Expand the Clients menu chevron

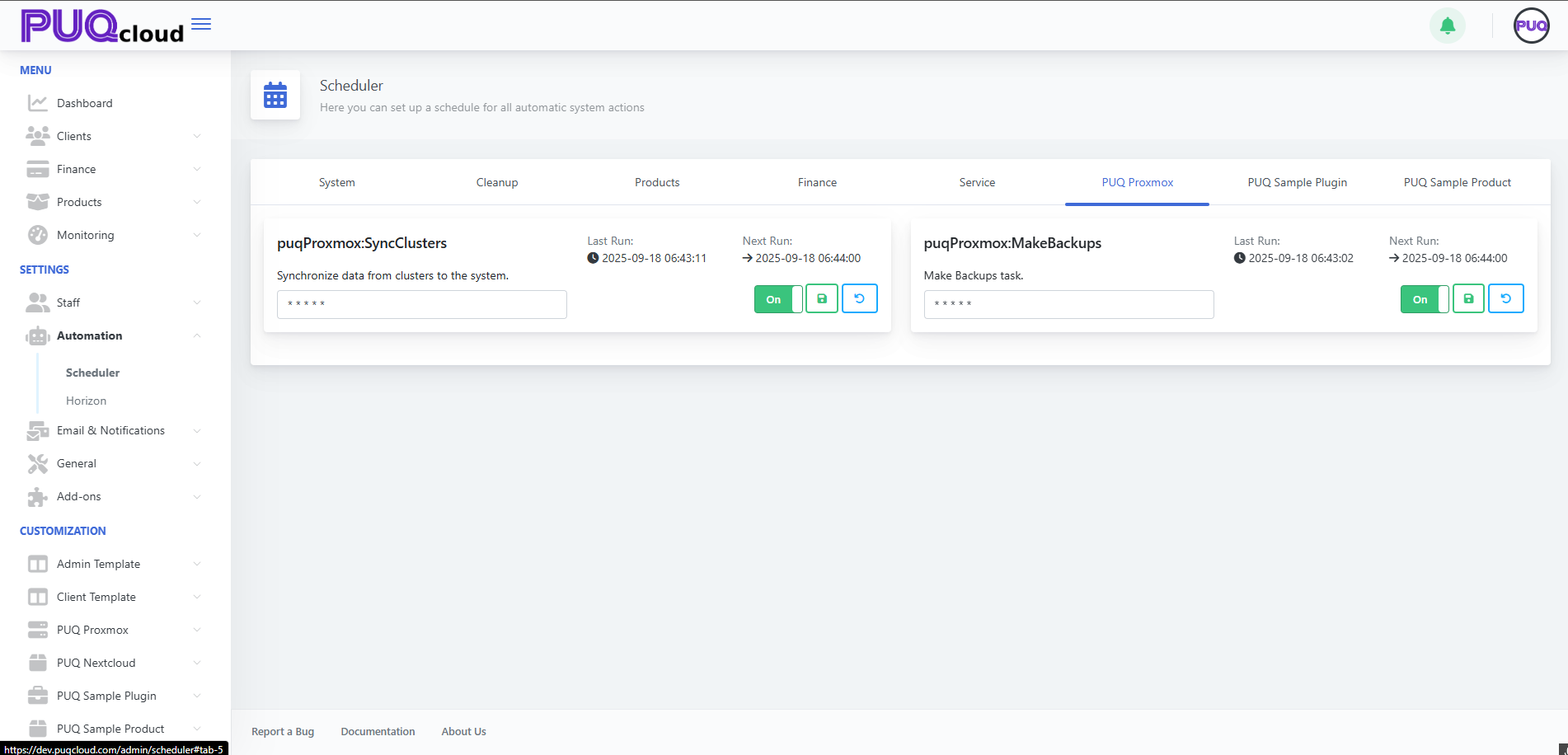197,136
